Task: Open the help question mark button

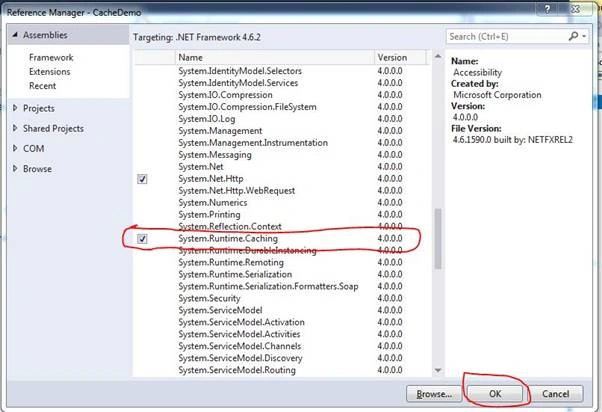Action: click(x=547, y=9)
